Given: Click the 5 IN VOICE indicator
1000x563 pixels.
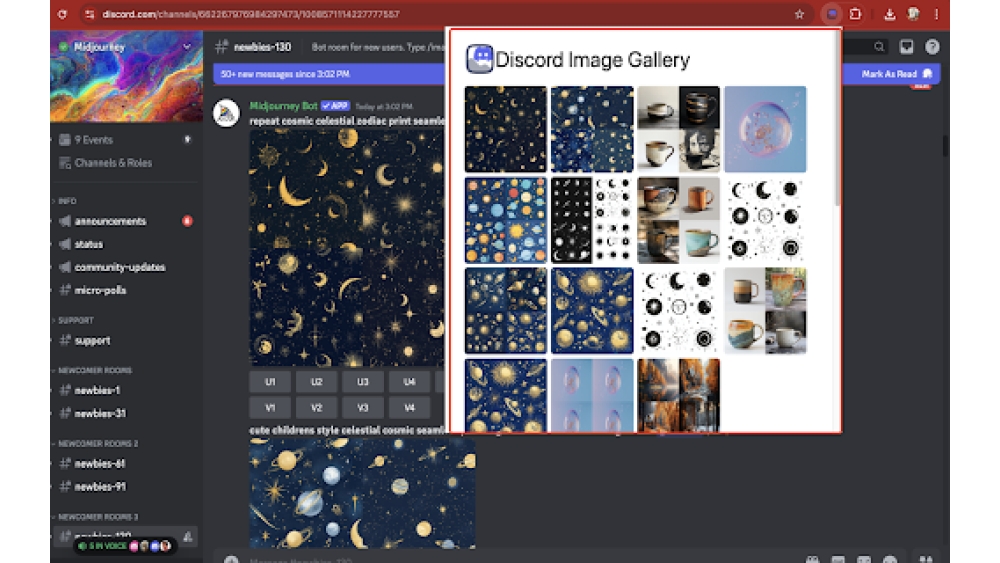Looking at the screenshot, I should [125, 546].
